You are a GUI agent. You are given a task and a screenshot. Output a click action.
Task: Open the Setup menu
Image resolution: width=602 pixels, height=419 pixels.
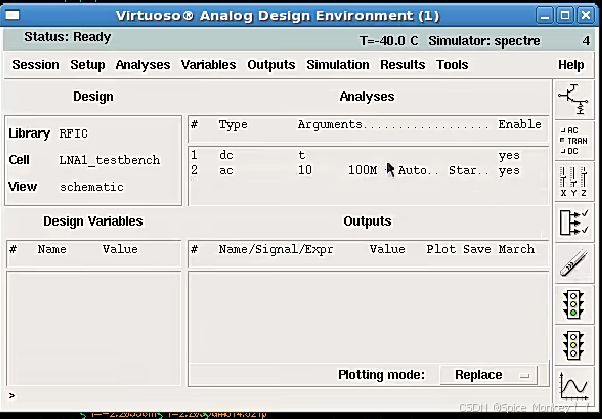click(x=88, y=65)
